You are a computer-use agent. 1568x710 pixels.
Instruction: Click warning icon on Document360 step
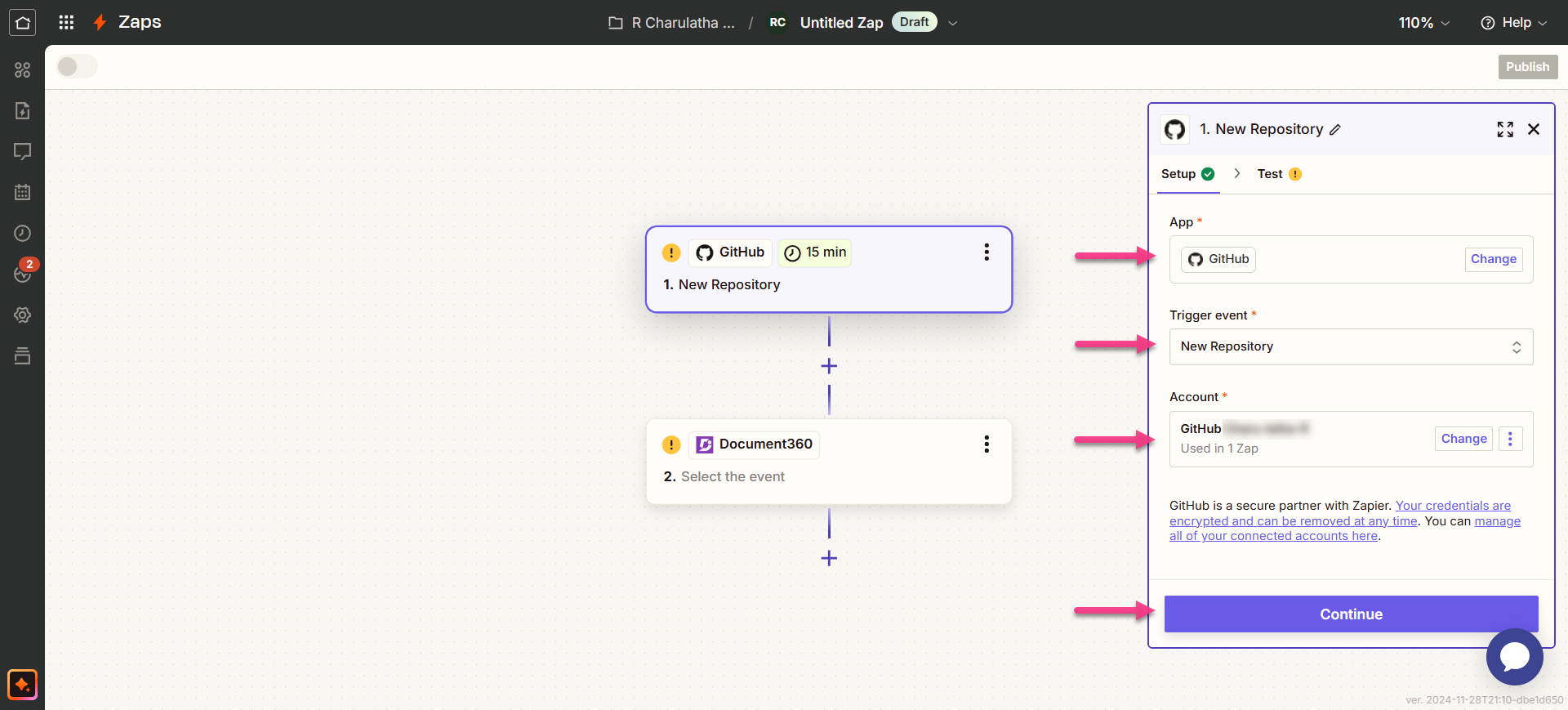click(671, 444)
